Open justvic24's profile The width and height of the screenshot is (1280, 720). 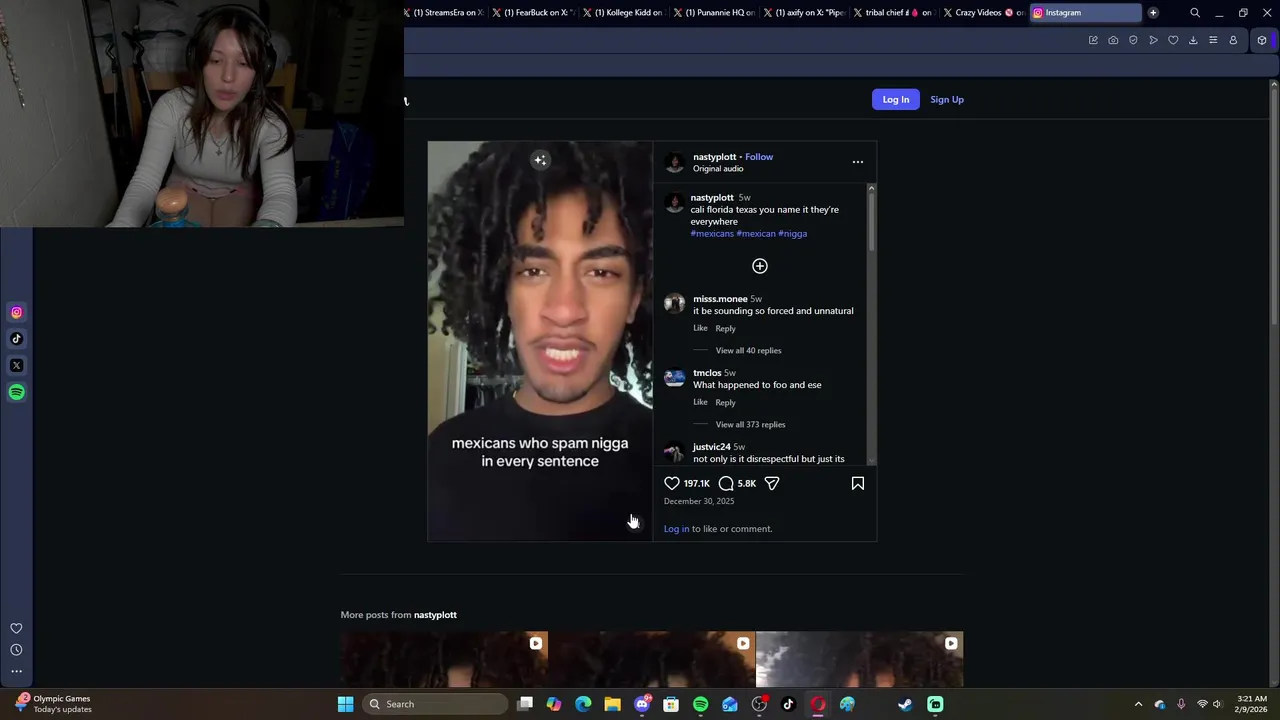coord(711,447)
